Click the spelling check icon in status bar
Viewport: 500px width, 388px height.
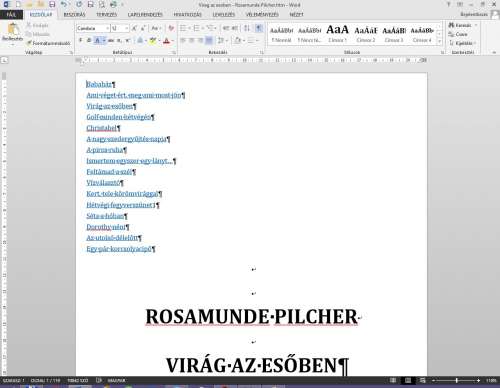99,380
